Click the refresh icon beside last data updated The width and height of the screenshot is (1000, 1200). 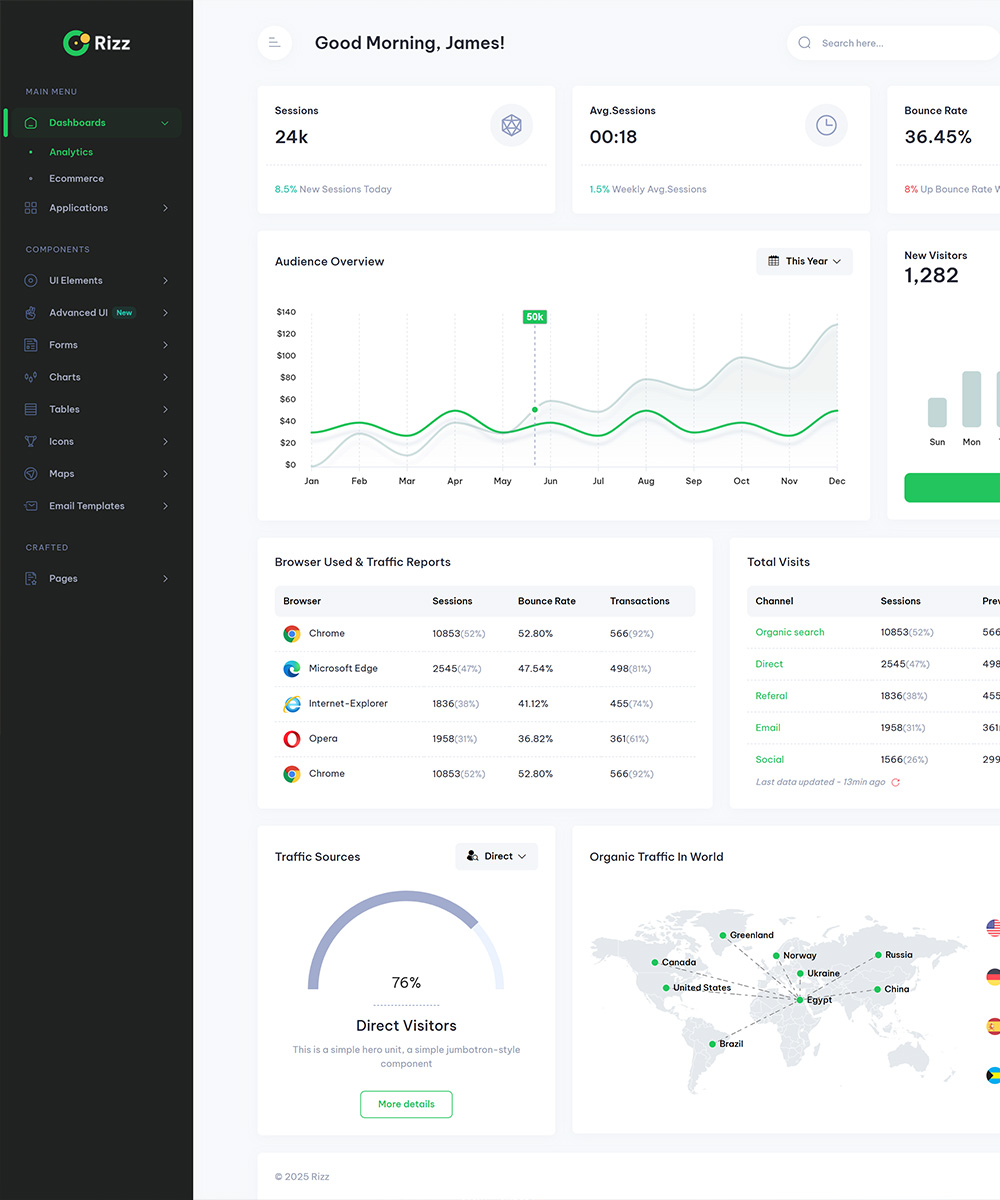pos(895,782)
